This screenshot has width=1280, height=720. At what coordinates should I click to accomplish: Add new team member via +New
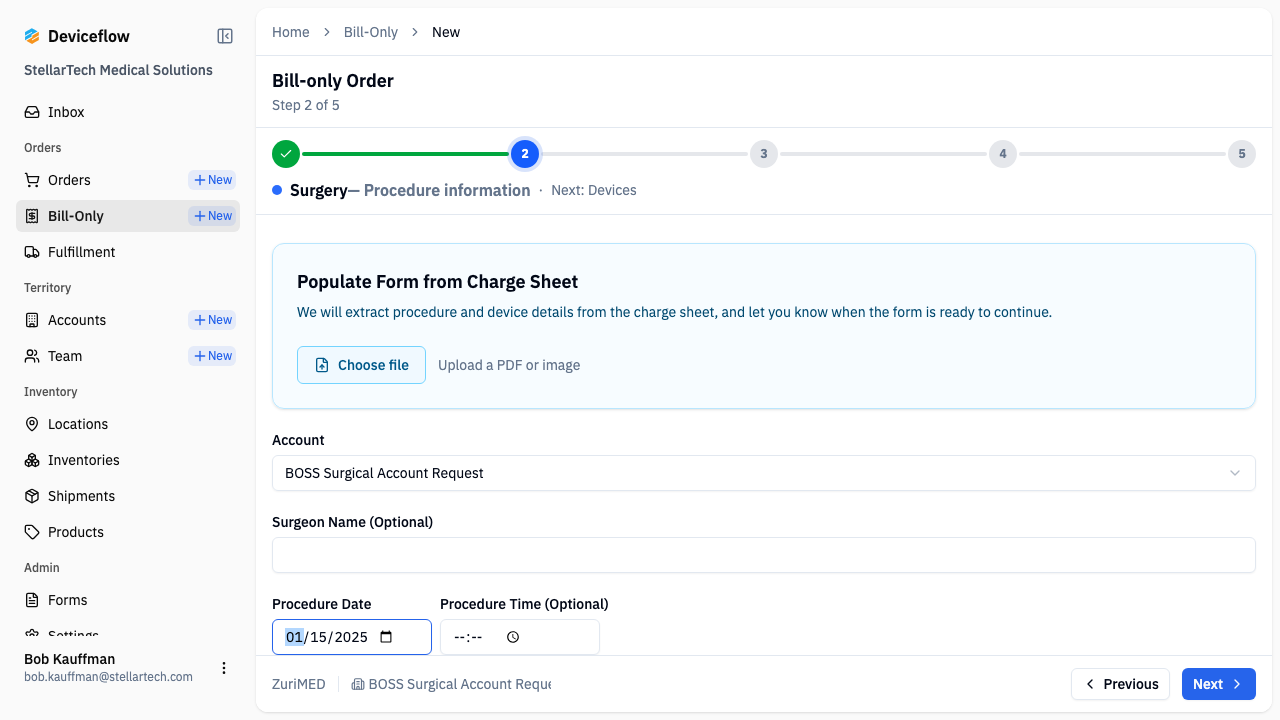(212, 356)
